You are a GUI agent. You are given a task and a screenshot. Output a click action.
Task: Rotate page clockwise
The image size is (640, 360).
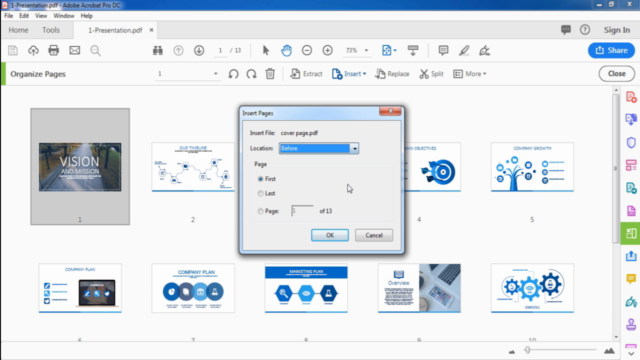(251, 74)
